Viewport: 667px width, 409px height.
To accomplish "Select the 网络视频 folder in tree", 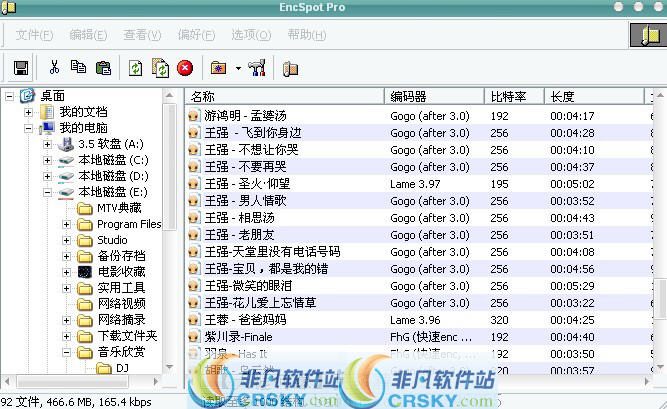I will [x=122, y=304].
